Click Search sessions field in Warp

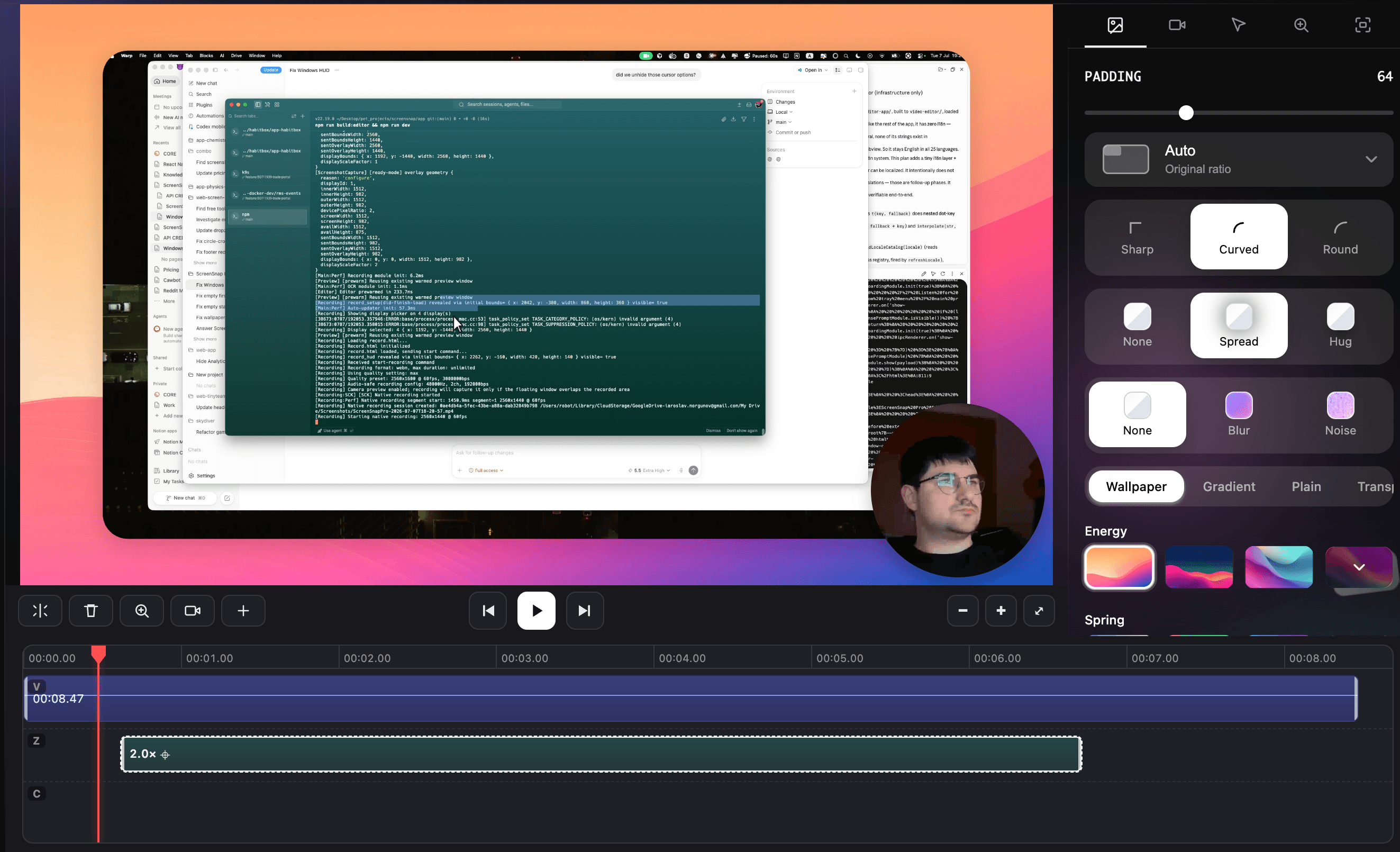508,105
